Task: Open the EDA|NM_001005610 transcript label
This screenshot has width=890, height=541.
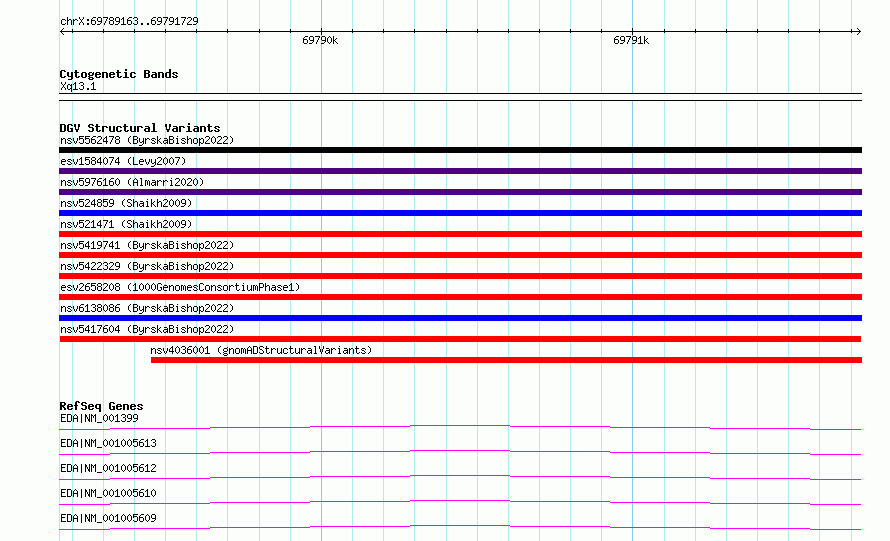Action: coord(108,493)
